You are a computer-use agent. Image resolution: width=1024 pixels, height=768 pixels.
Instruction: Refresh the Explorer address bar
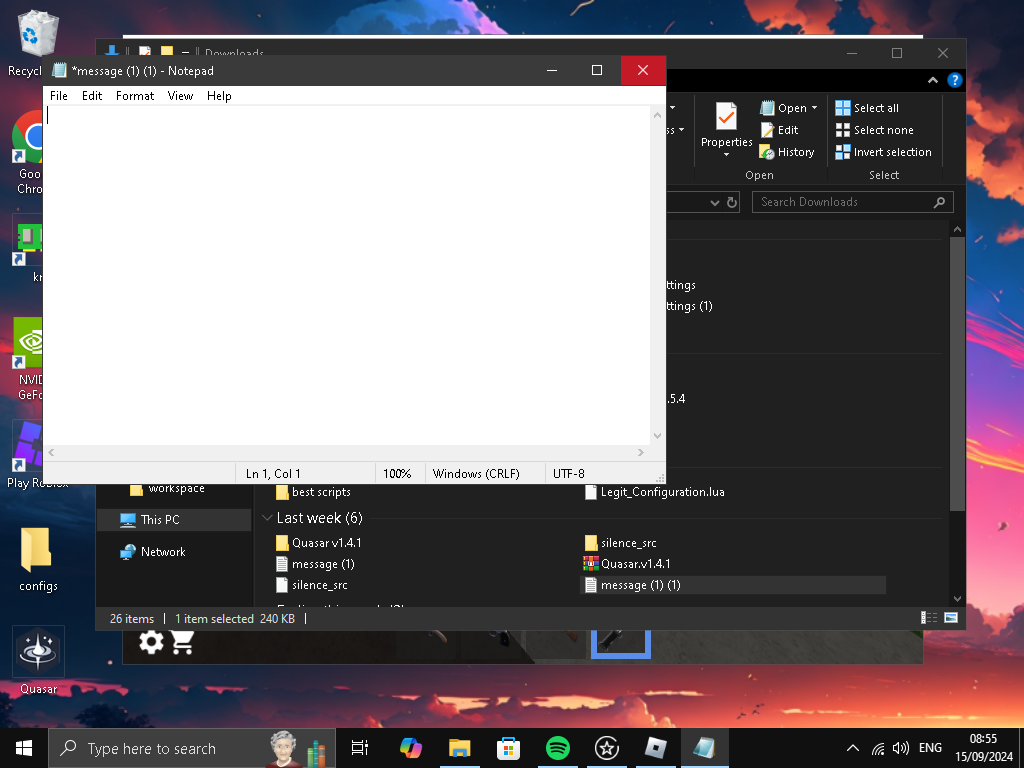[732, 202]
